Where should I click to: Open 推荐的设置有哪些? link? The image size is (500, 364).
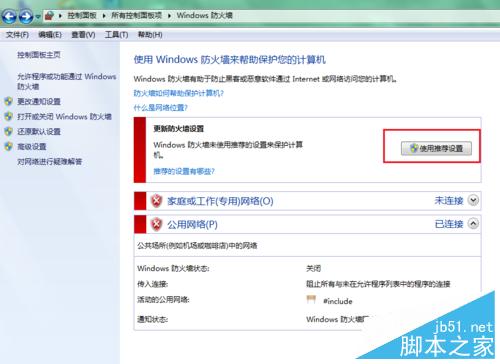click(184, 171)
